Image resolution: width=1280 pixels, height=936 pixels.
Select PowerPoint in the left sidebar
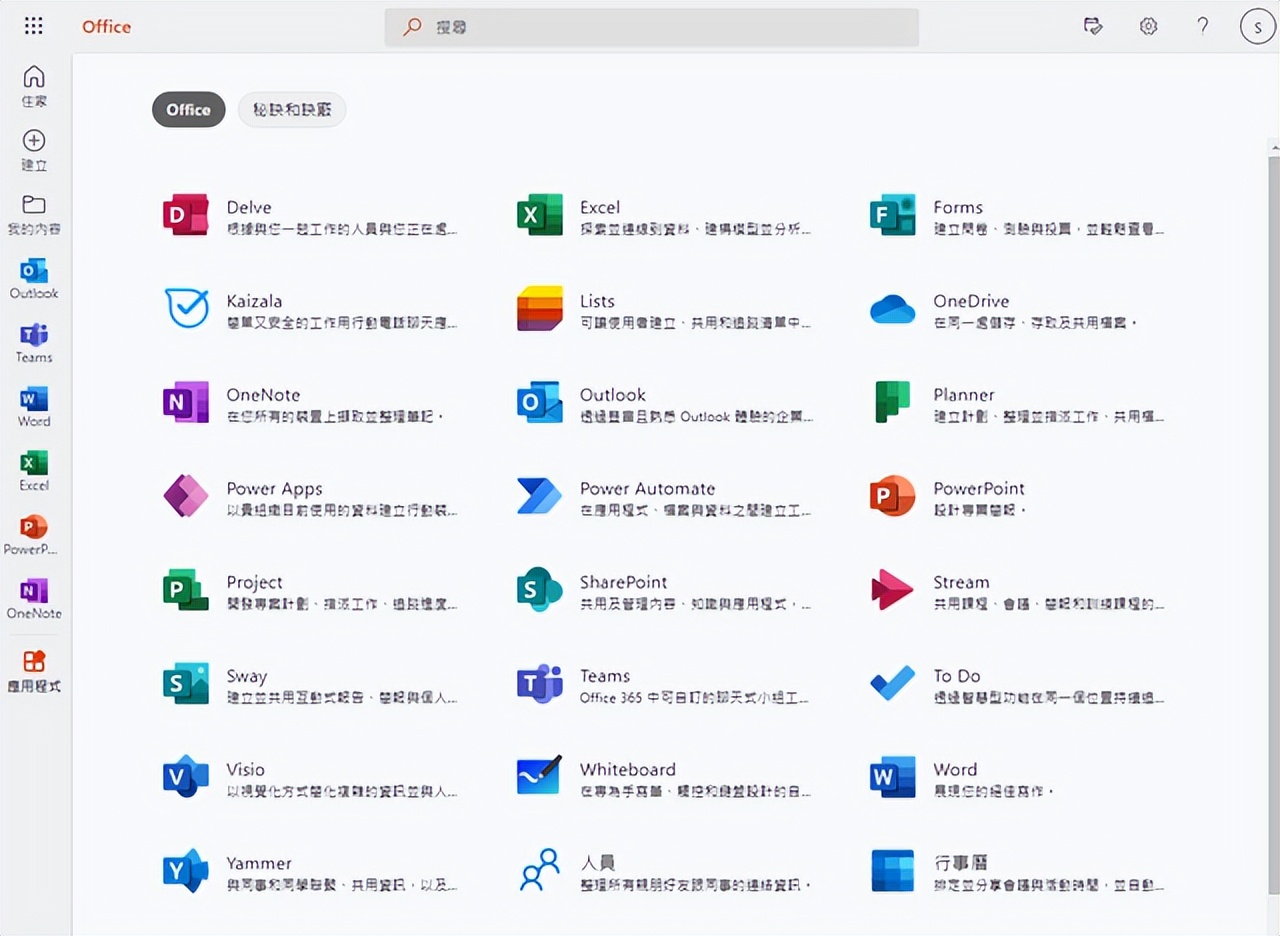pos(33,533)
